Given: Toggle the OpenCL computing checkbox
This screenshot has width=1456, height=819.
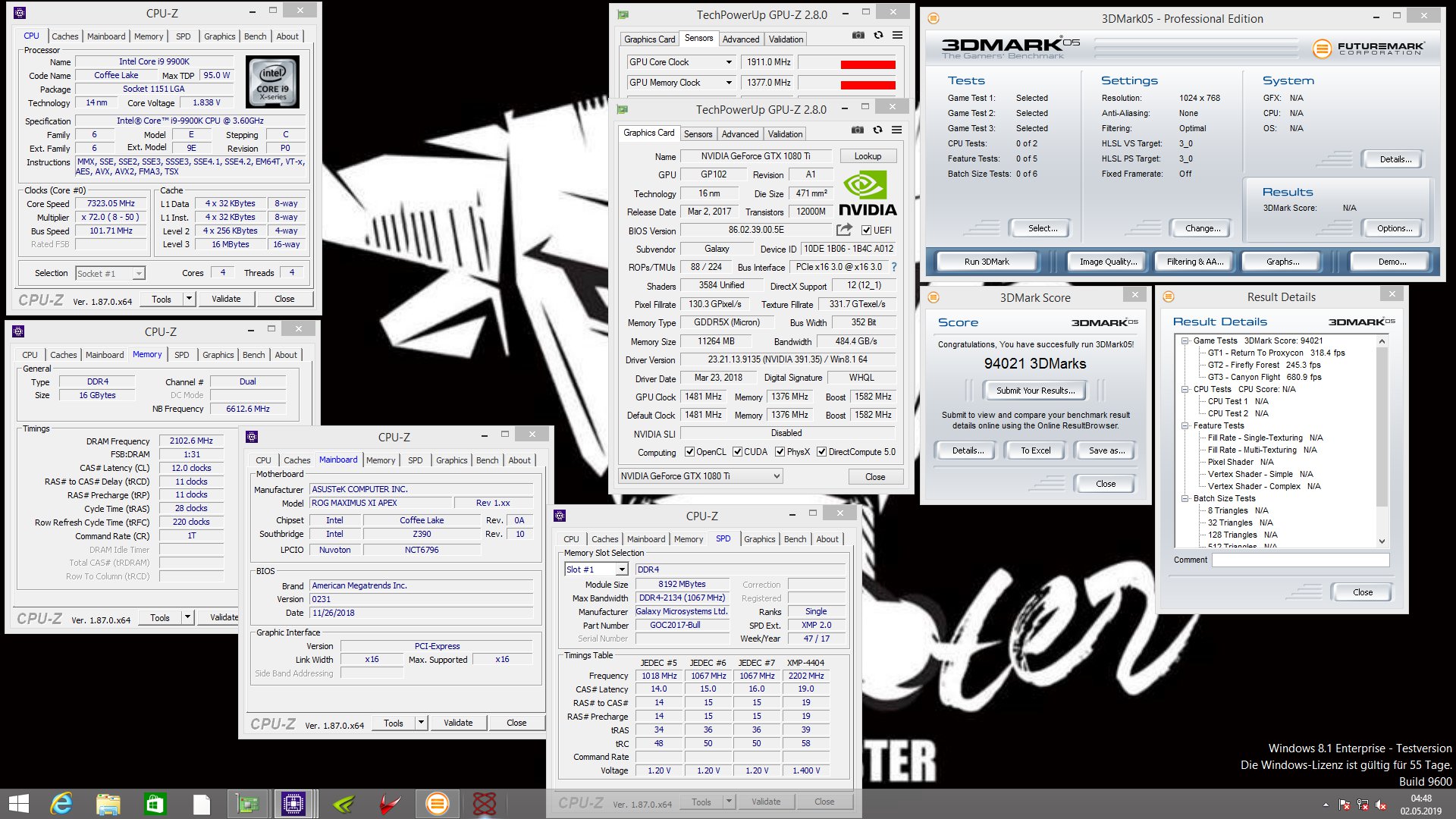Looking at the screenshot, I should (x=689, y=452).
